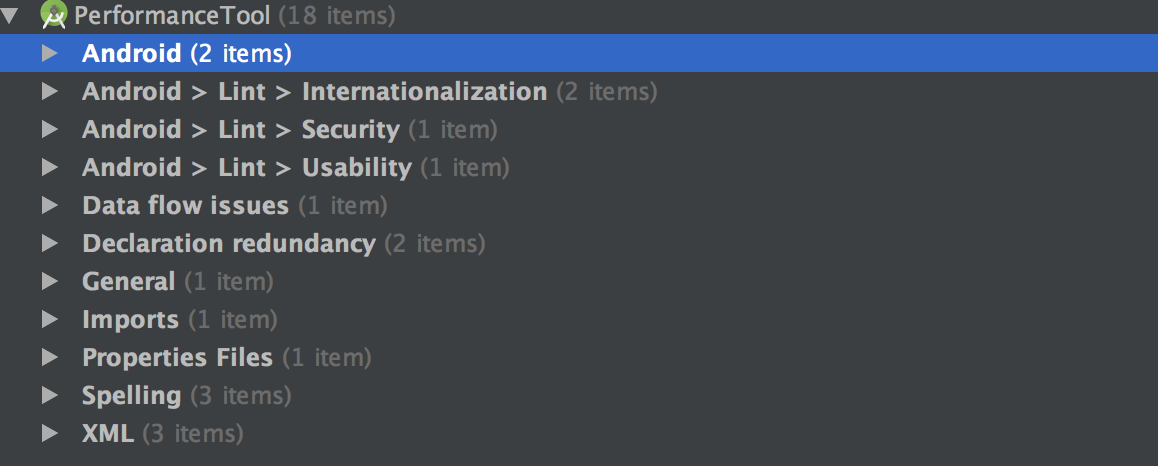Expand the Properties Files arrow
The width and height of the screenshot is (1158, 466).
click(x=49, y=357)
